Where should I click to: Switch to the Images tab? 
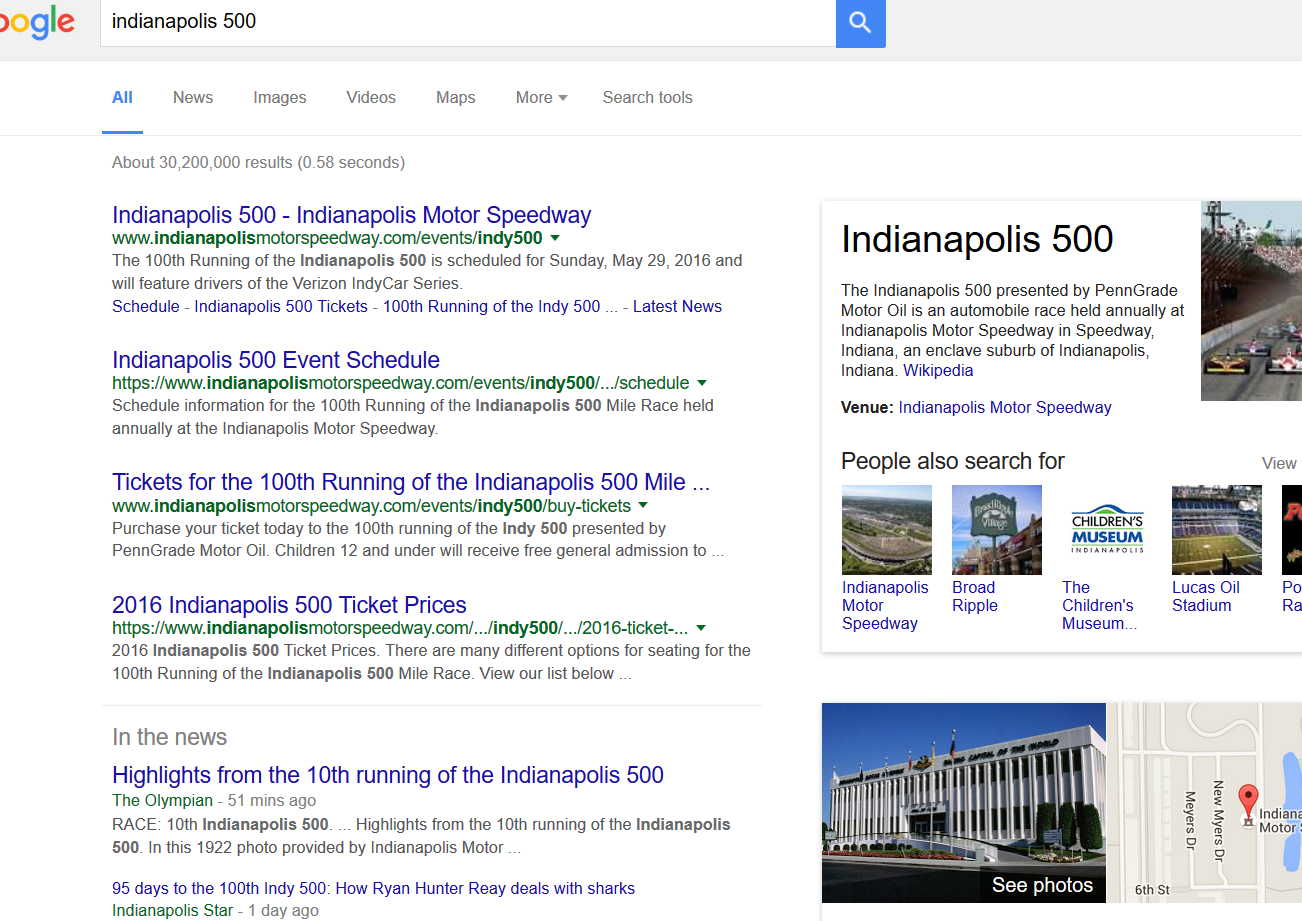click(280, 97)
